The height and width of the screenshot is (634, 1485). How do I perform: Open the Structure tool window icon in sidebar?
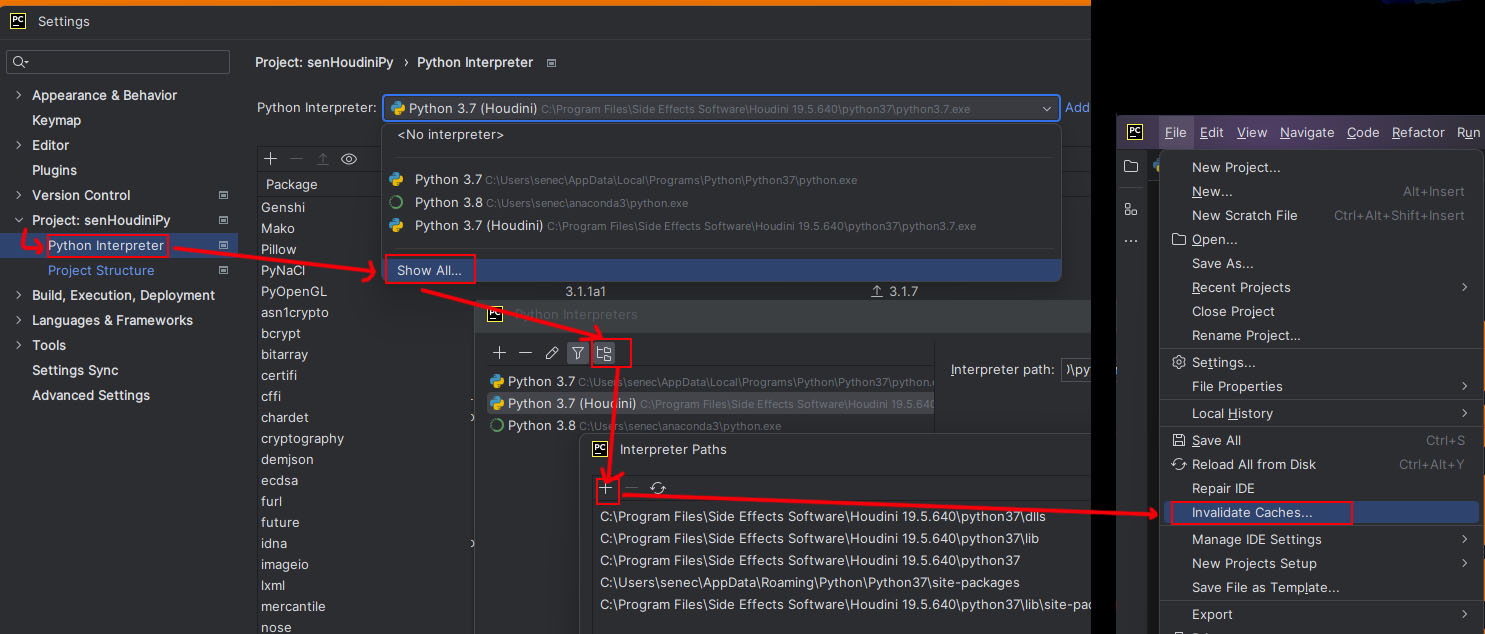click(x=1131, y=209)
